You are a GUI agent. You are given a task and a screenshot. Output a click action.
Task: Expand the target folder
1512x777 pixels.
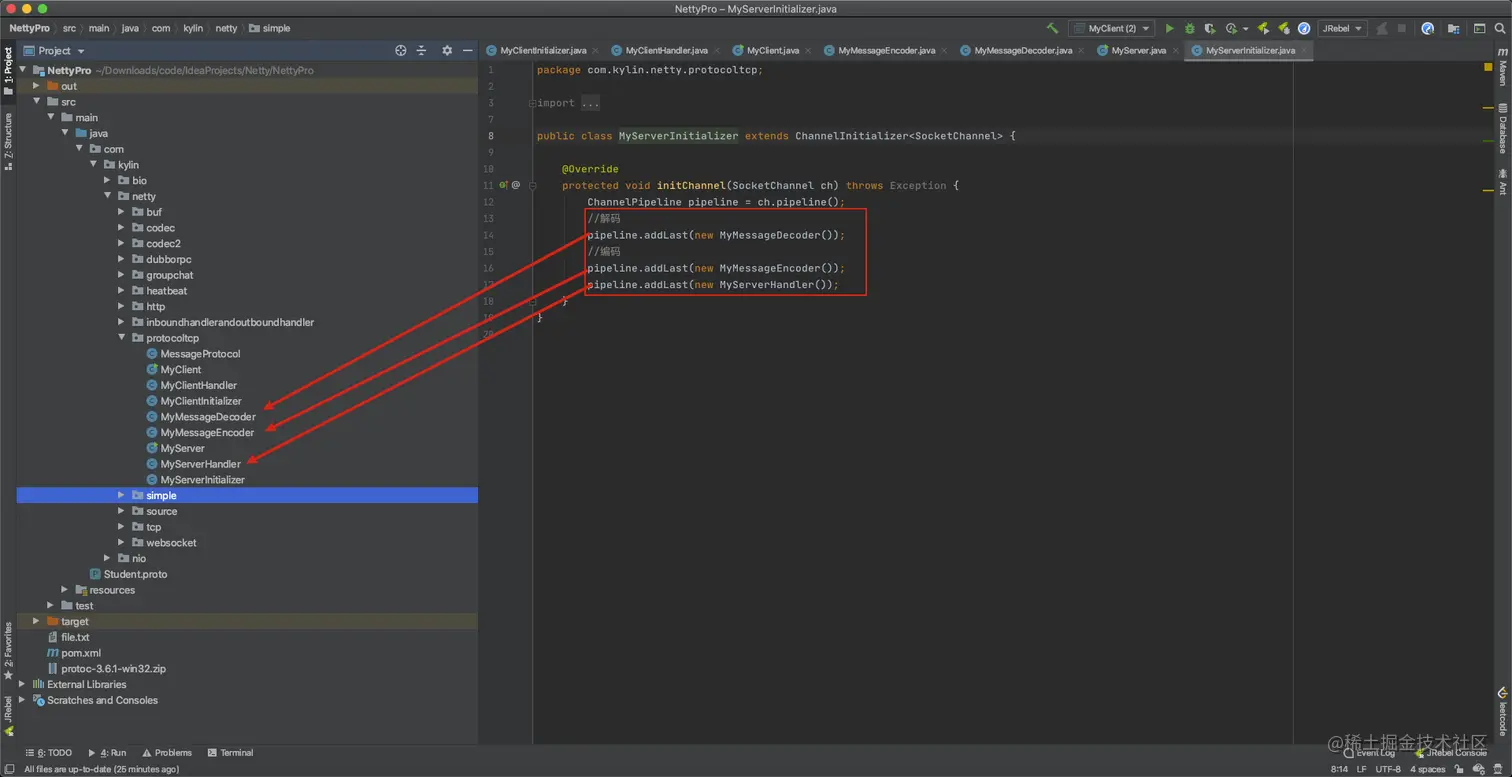(37, 622)
